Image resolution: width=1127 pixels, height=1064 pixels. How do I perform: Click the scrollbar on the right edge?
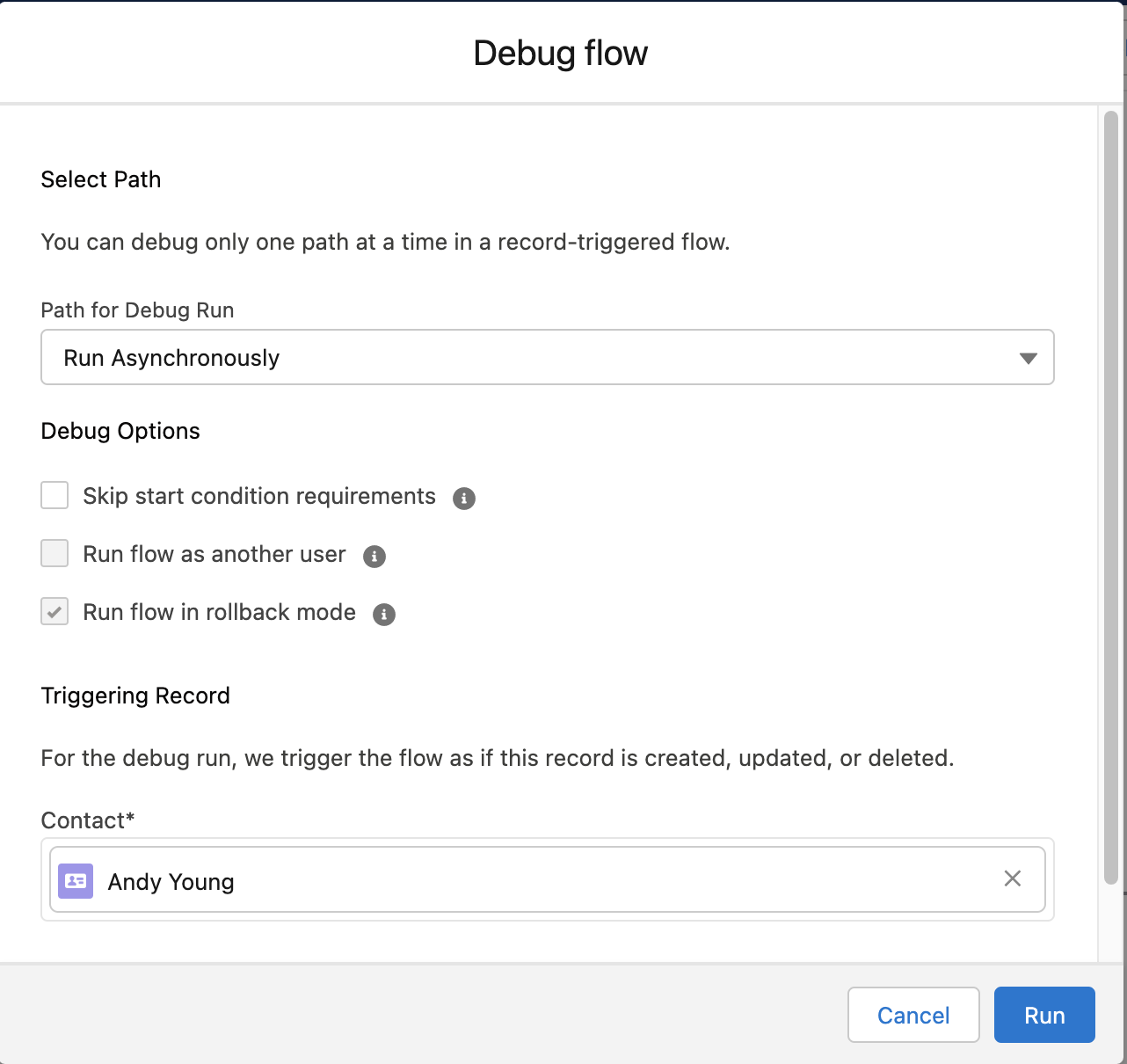pyautogui.click(x=1111, y=528)
